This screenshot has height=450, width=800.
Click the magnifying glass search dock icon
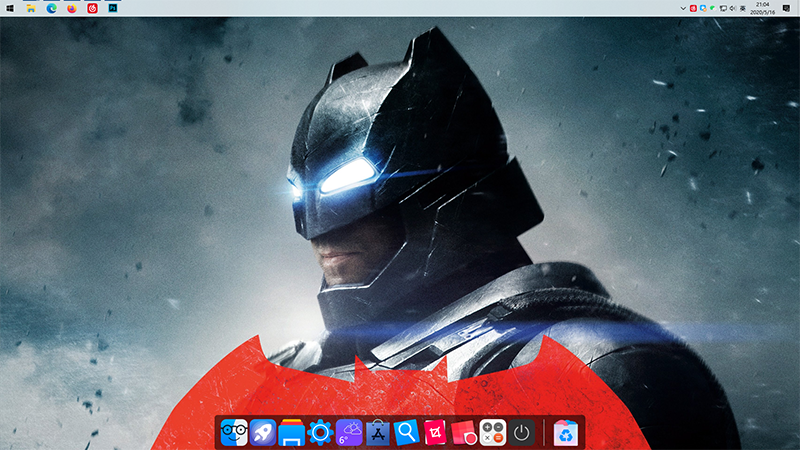pos(407,432)
